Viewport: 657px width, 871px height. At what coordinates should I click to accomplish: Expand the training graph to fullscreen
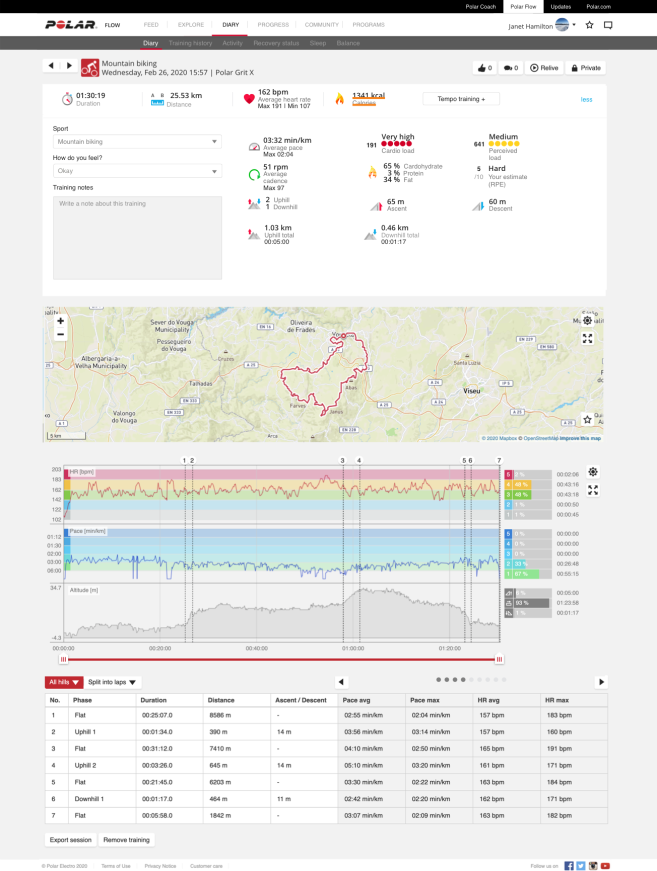[x=593, y=490]
